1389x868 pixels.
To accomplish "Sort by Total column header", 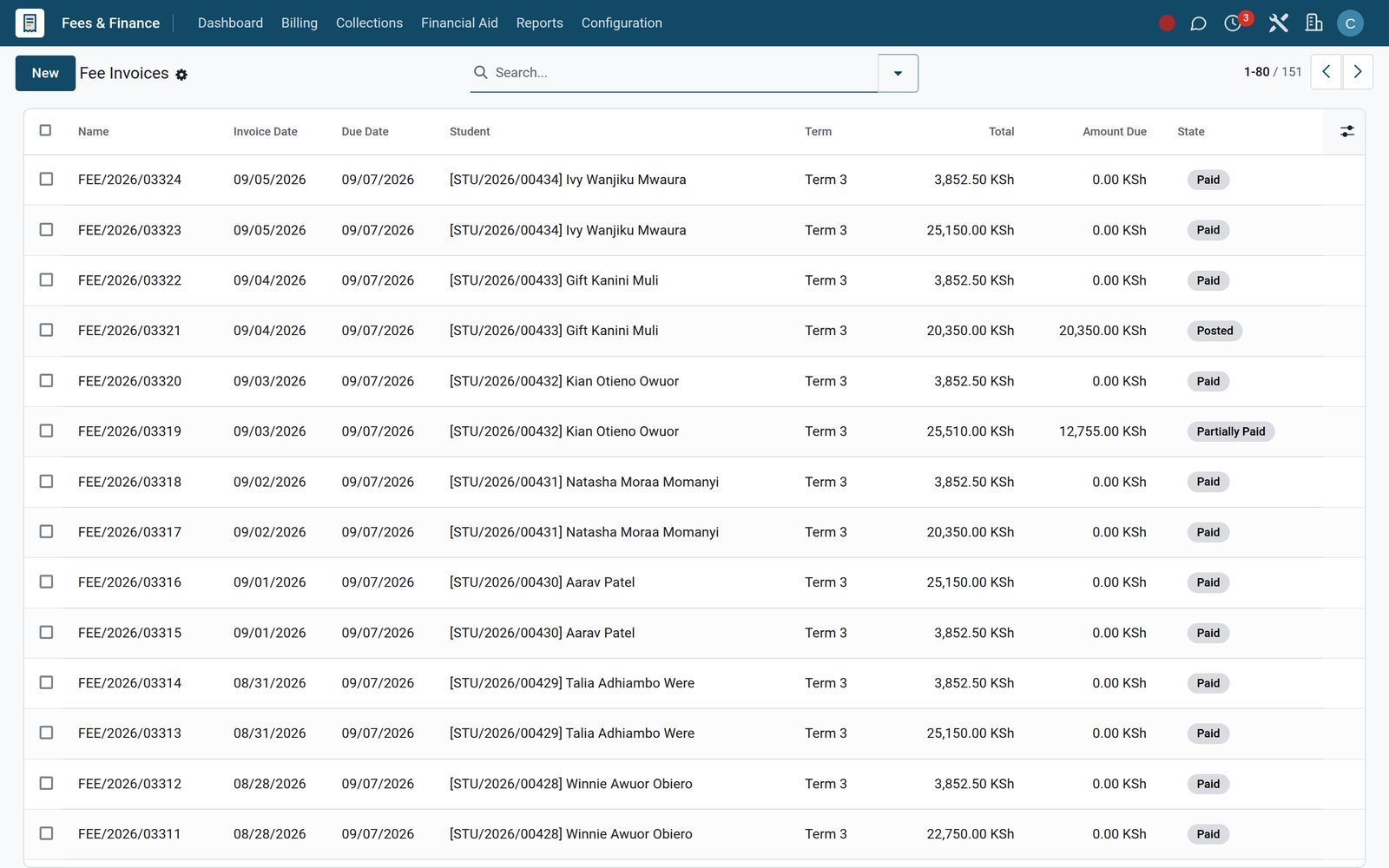I will pyautogui.click(x=1001, y=132).
